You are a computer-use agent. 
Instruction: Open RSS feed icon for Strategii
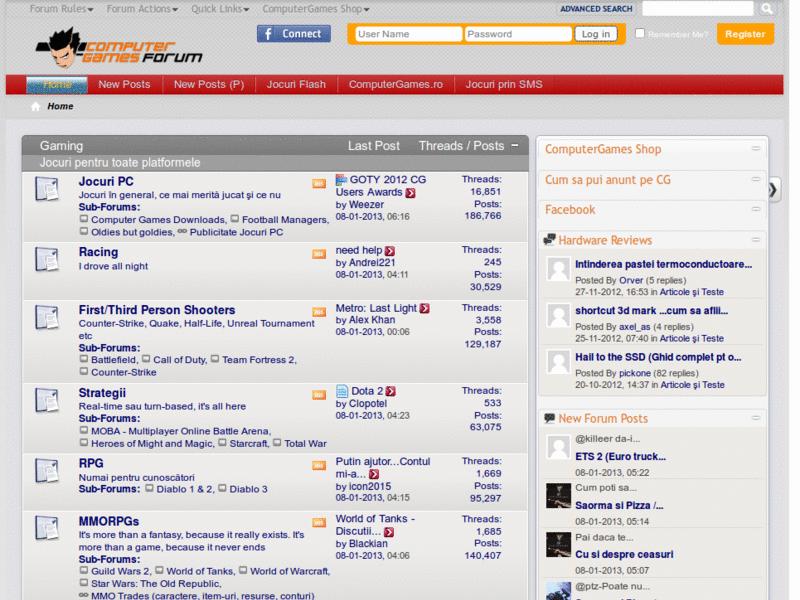coord(319,395)
